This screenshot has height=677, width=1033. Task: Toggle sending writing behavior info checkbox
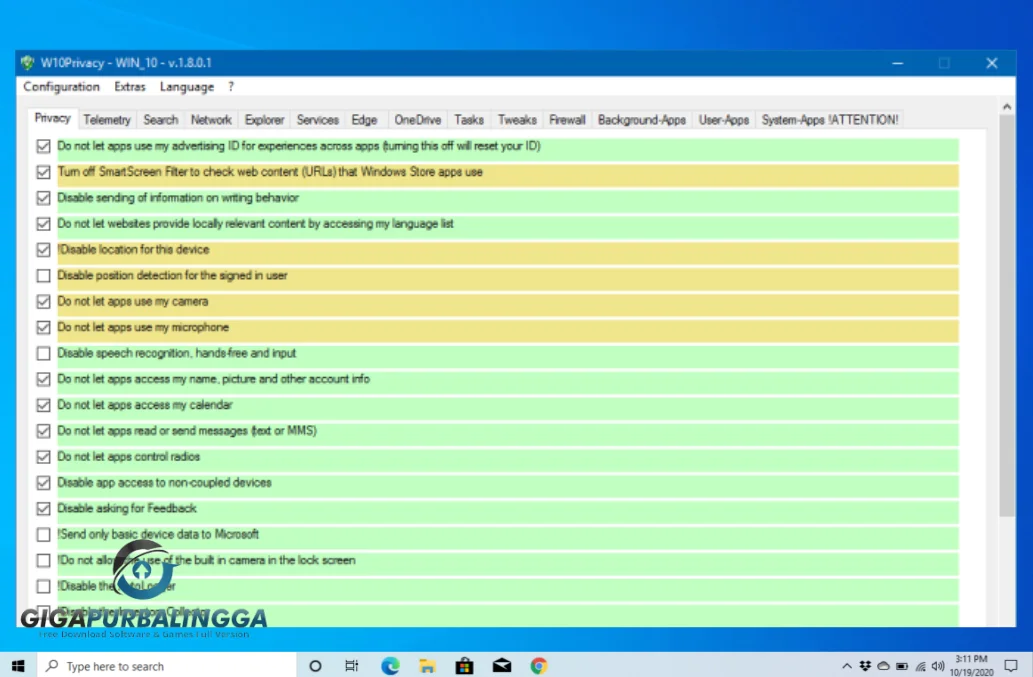pos(43,198)
